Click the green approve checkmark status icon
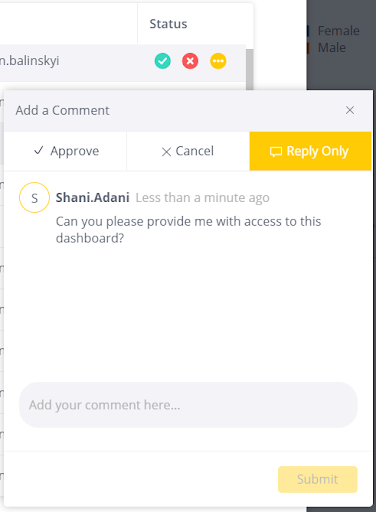Viewport: 377px width, 514px height. coord(163,61)
